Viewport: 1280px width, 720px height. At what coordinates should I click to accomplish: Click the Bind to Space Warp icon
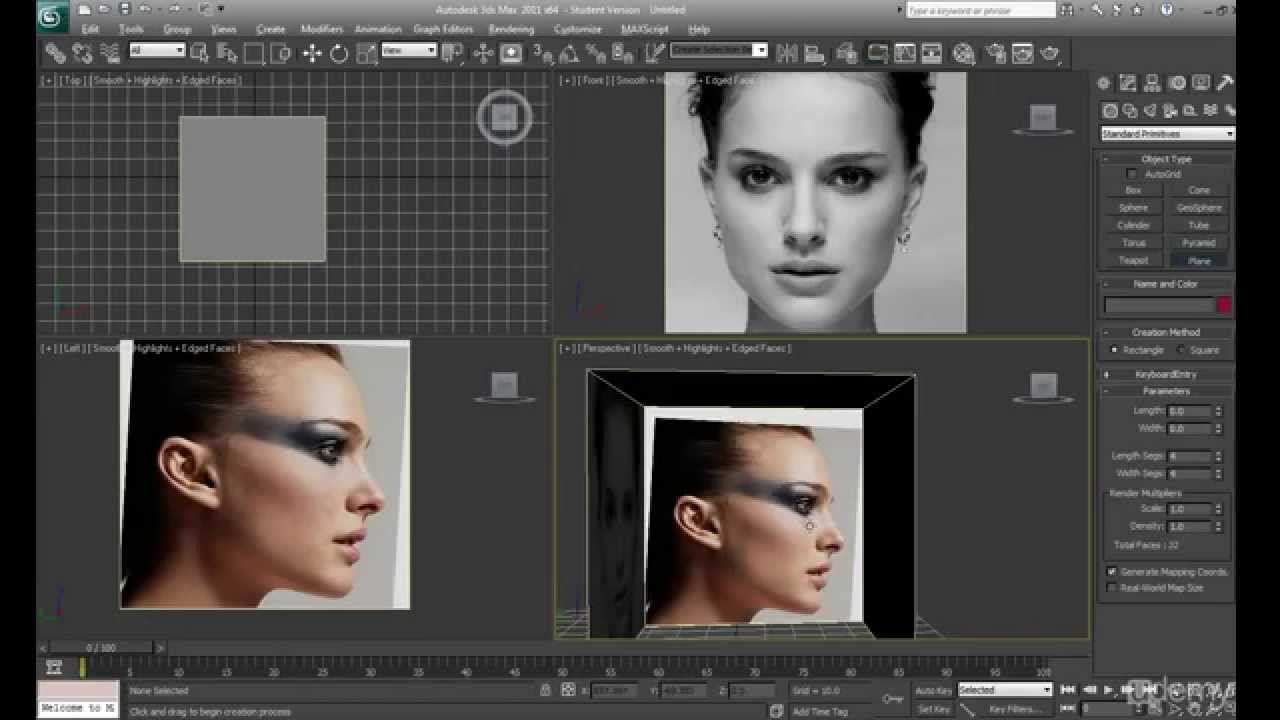click(108, 53)
